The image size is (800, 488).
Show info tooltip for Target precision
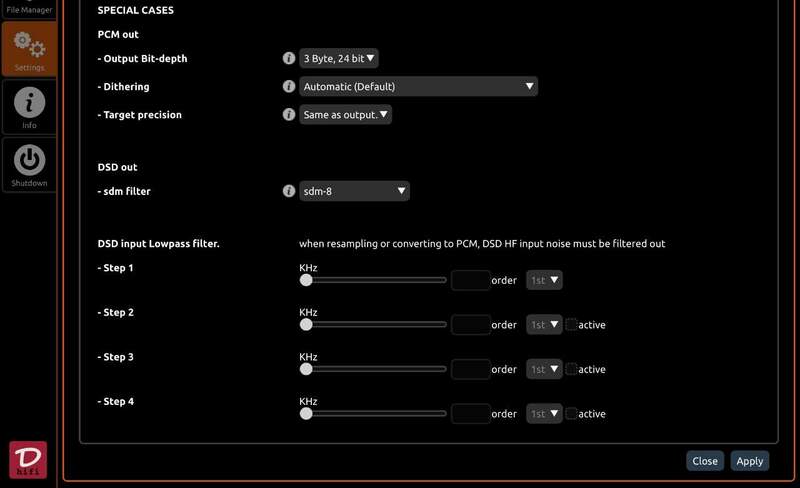289,115
